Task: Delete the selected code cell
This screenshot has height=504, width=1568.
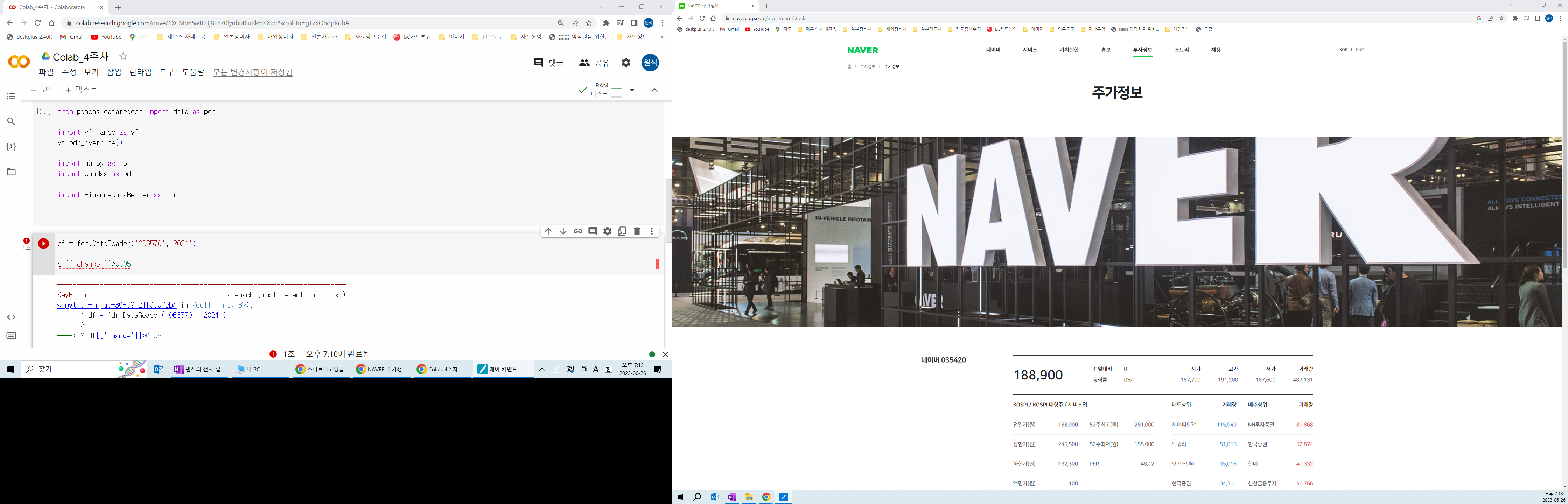Action: tap(637, 231)
